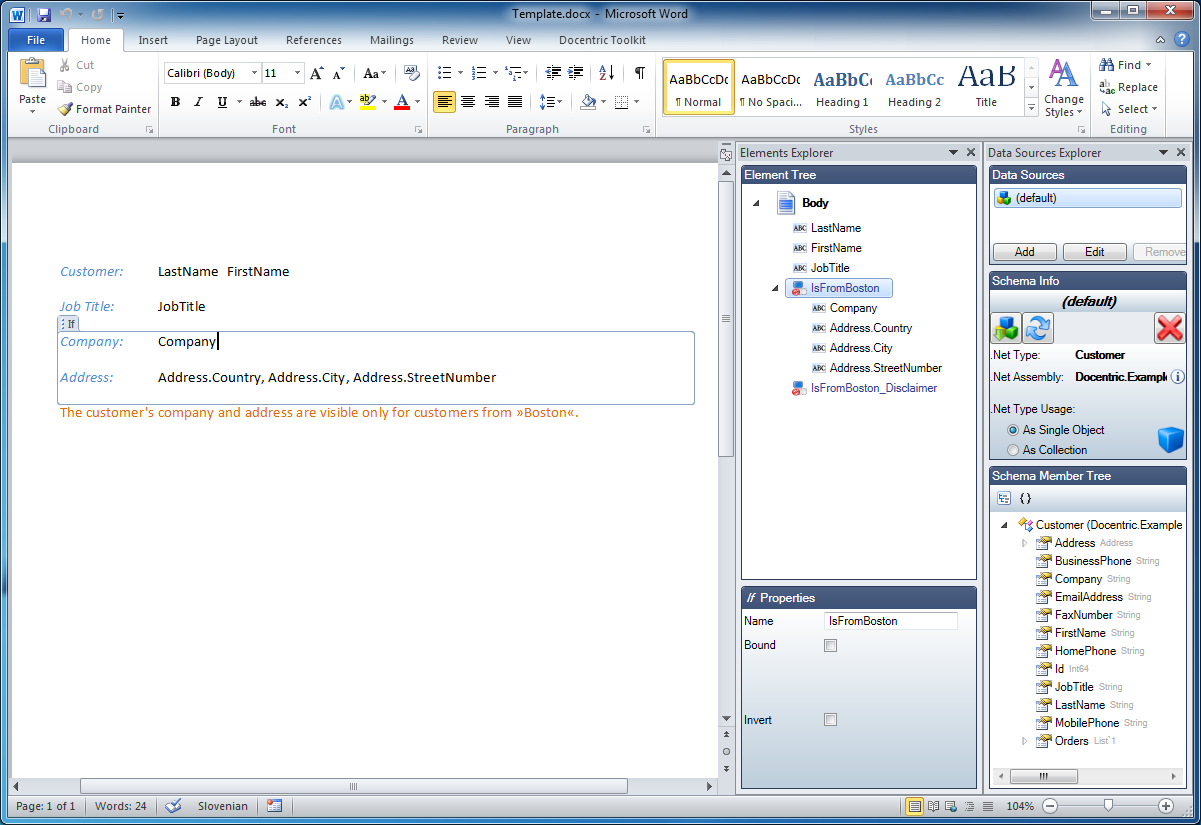The height and width of the screenshot is (825, 1201).
Task: Collapse the IsFromBoston tree node
Action: [x=776, y=288]
